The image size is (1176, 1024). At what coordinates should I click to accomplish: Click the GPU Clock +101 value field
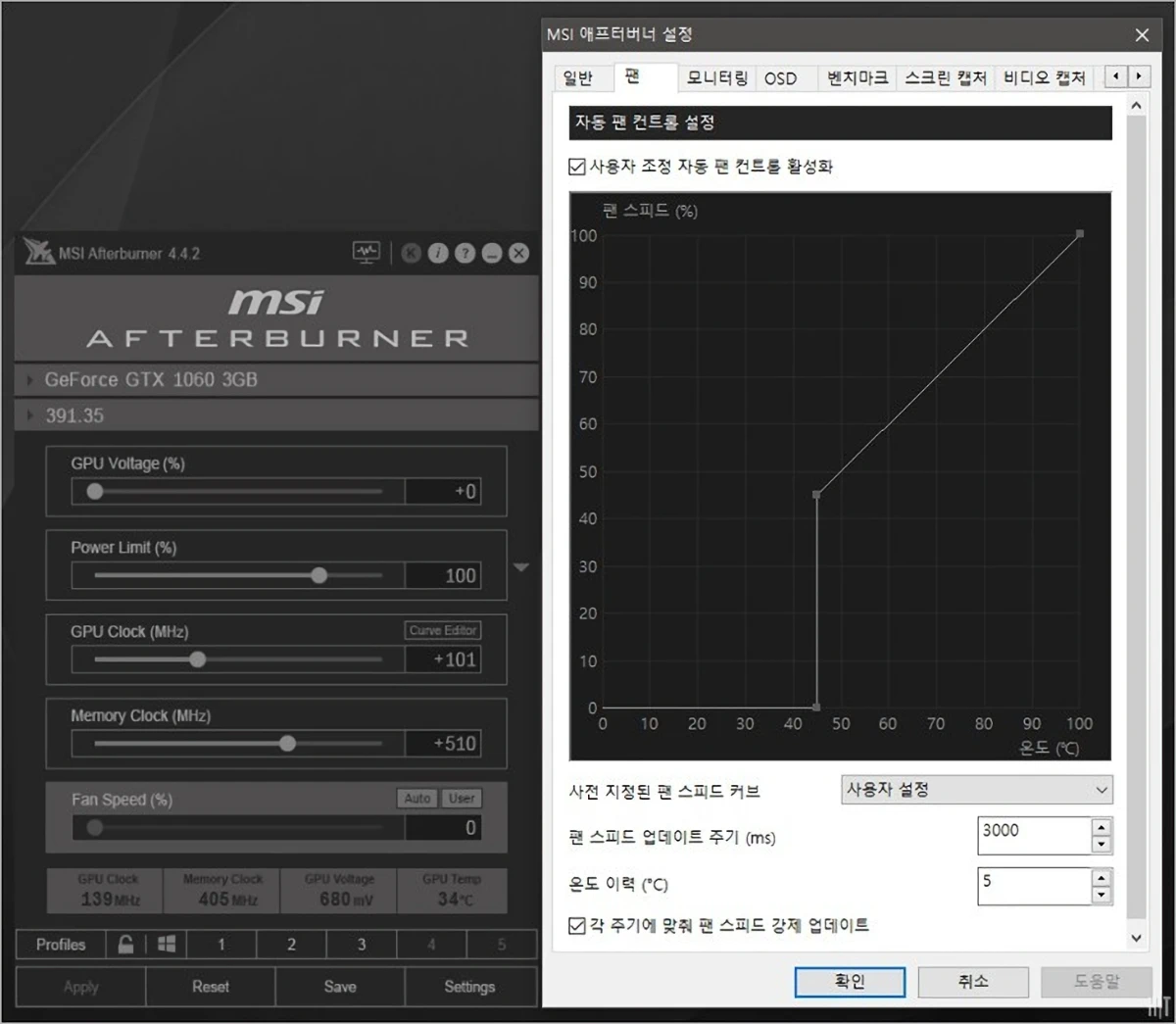(443, 659)
